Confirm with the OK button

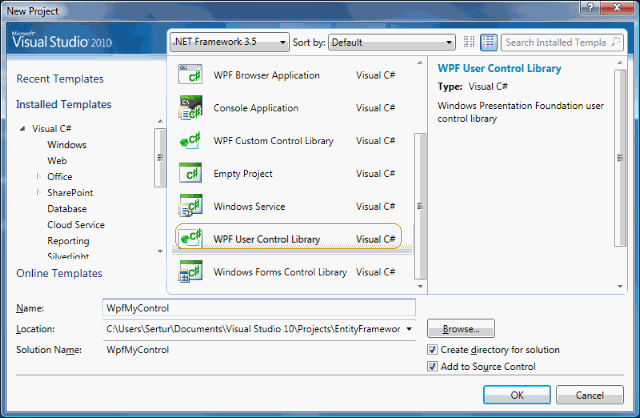(517, 395)
